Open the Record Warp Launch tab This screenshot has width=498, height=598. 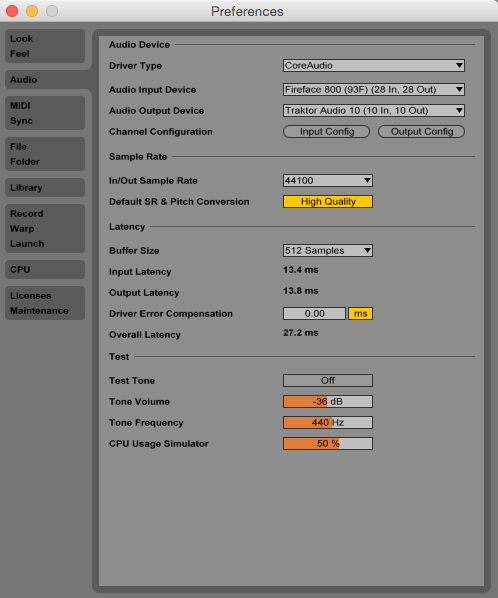[x=45, y=228]
